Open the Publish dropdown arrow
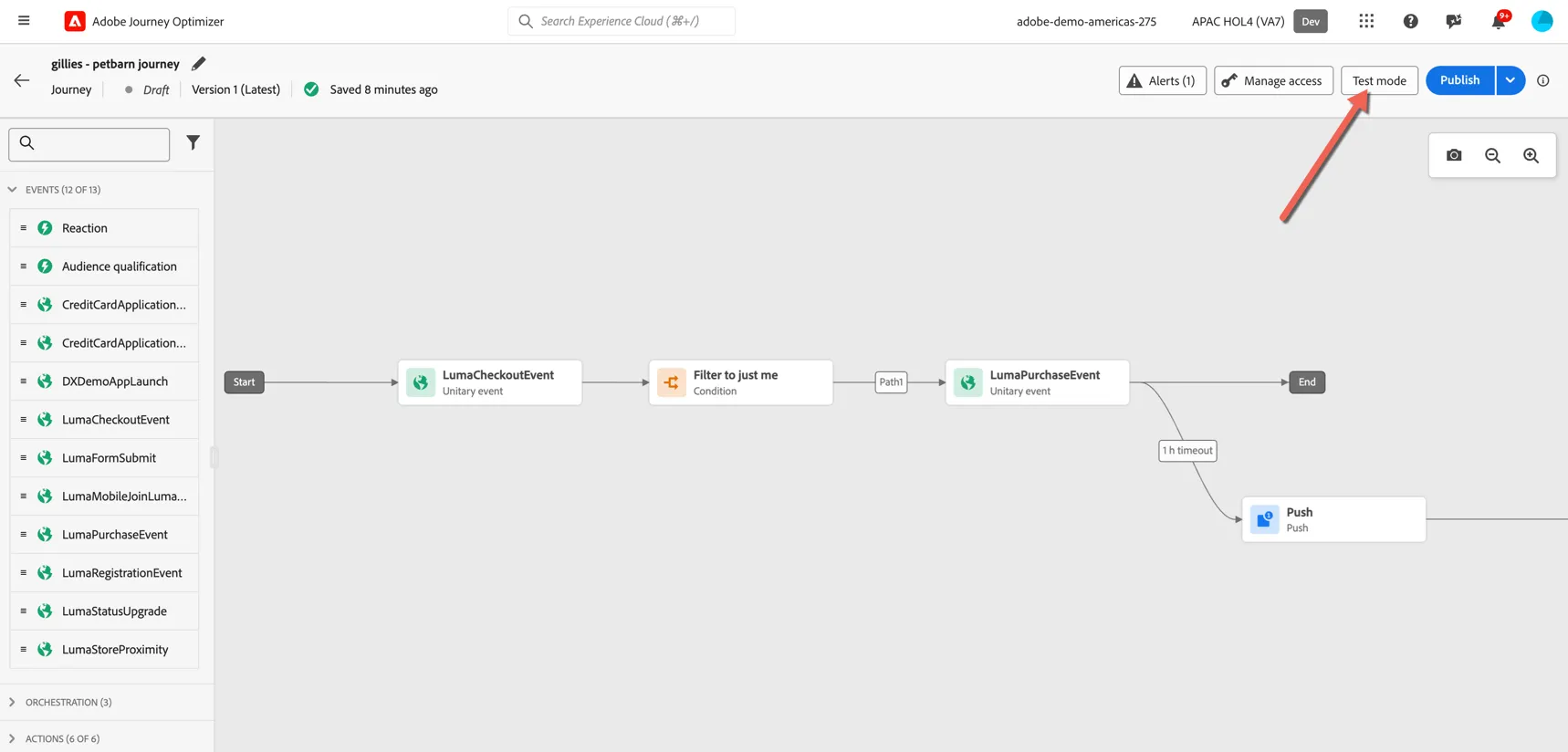Image resolution: width=1568 pixels, height=752 pixels. 1511,80
